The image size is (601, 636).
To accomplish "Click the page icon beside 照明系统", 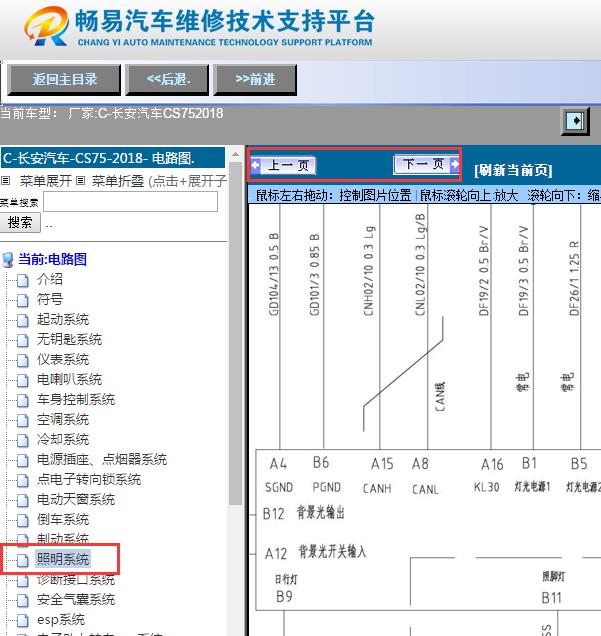I will coord(23,560).
